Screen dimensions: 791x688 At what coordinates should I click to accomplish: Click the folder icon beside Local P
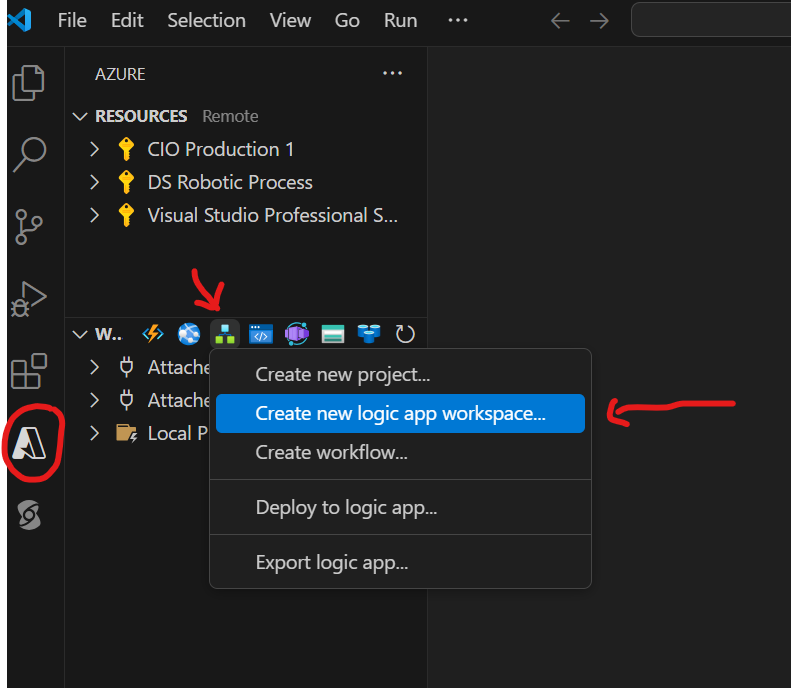coord(126,433)
